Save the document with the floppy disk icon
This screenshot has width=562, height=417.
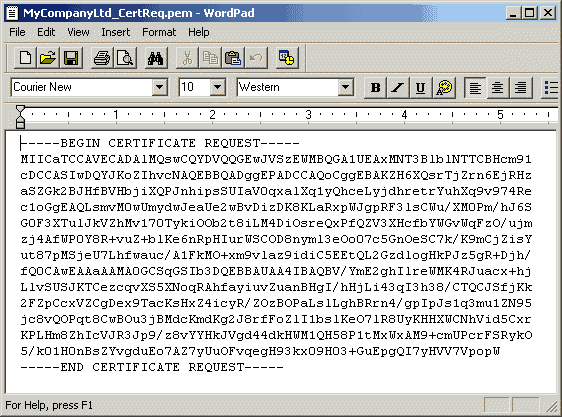point(71,58)
